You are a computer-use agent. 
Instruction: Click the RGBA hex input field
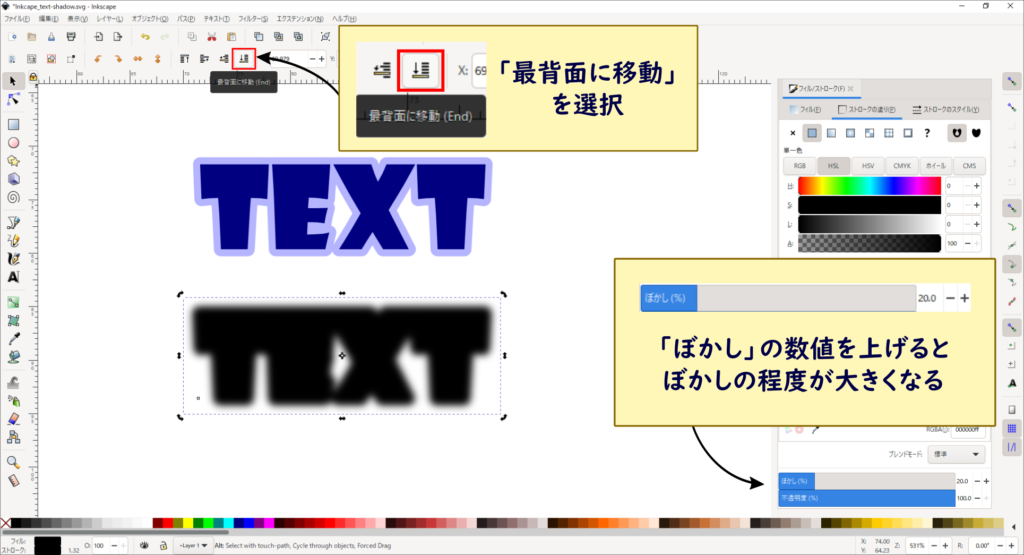tap(967, 430)
